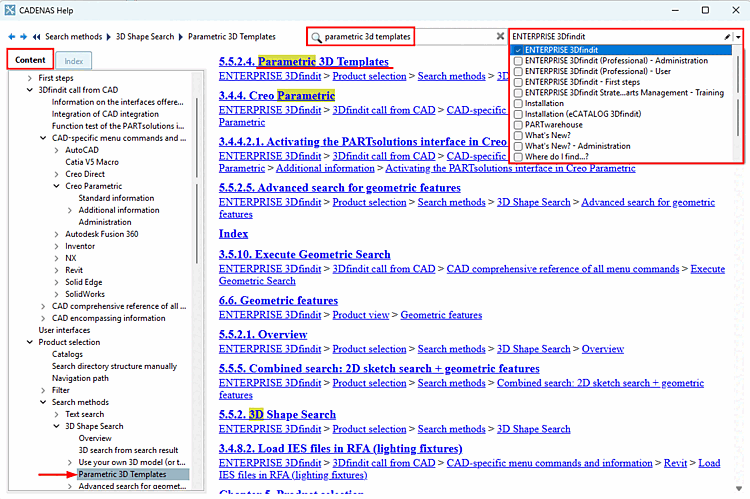Click the CADENAS Help app icon
750x499 pixels.
pyautogui.click(x=10, y=10)
